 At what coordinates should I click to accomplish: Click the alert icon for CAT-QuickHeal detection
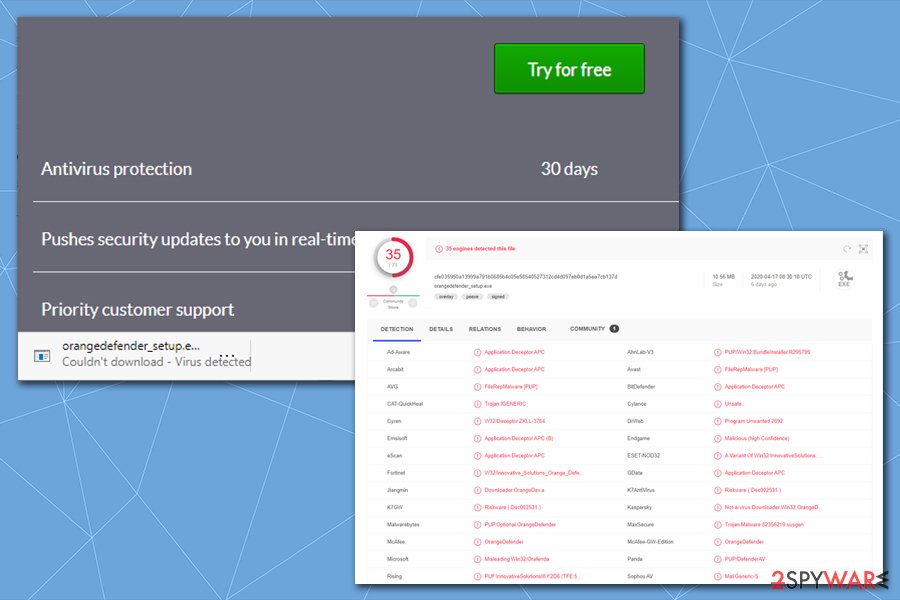coord(477,404)
